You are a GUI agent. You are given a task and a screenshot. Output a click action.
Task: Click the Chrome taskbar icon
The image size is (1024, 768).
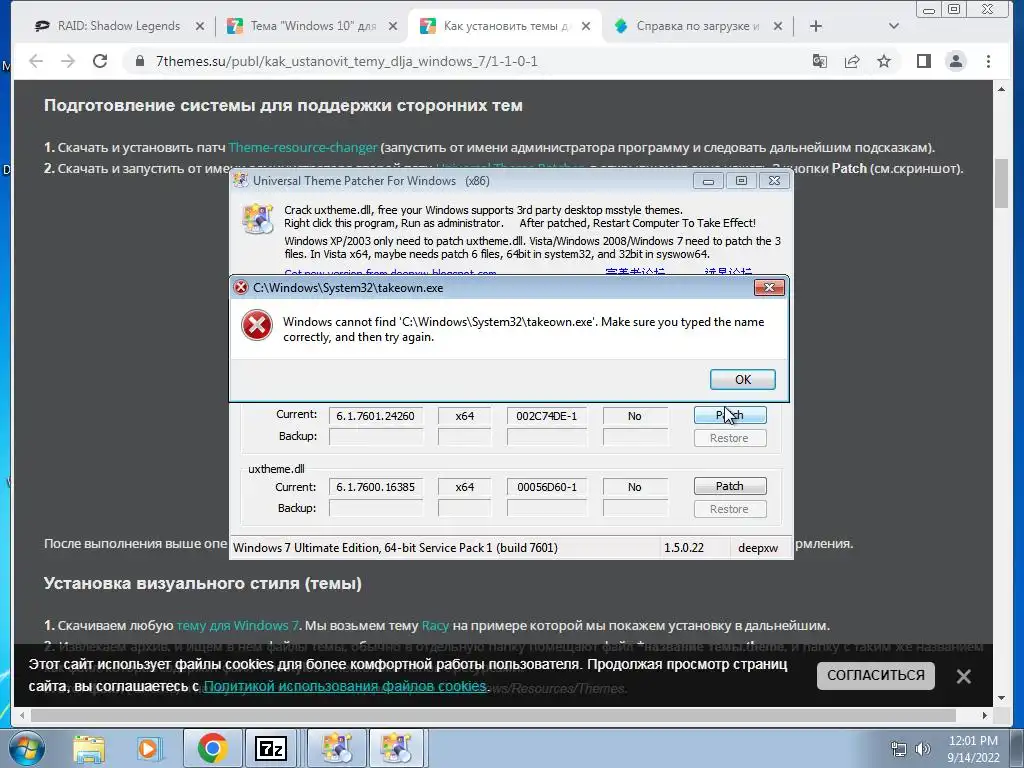click(212, 748)
